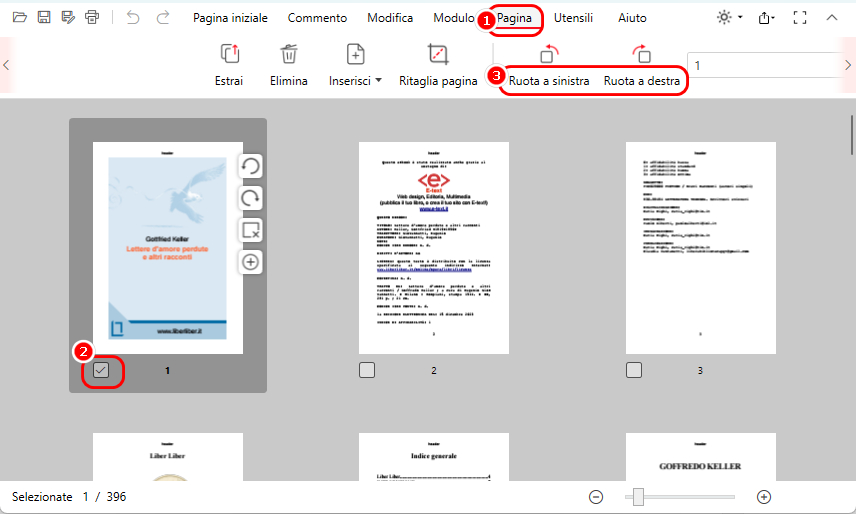The image size is (856, 514).
Task: Toggle full screen mode icon
Action: [x=800, y=18]
